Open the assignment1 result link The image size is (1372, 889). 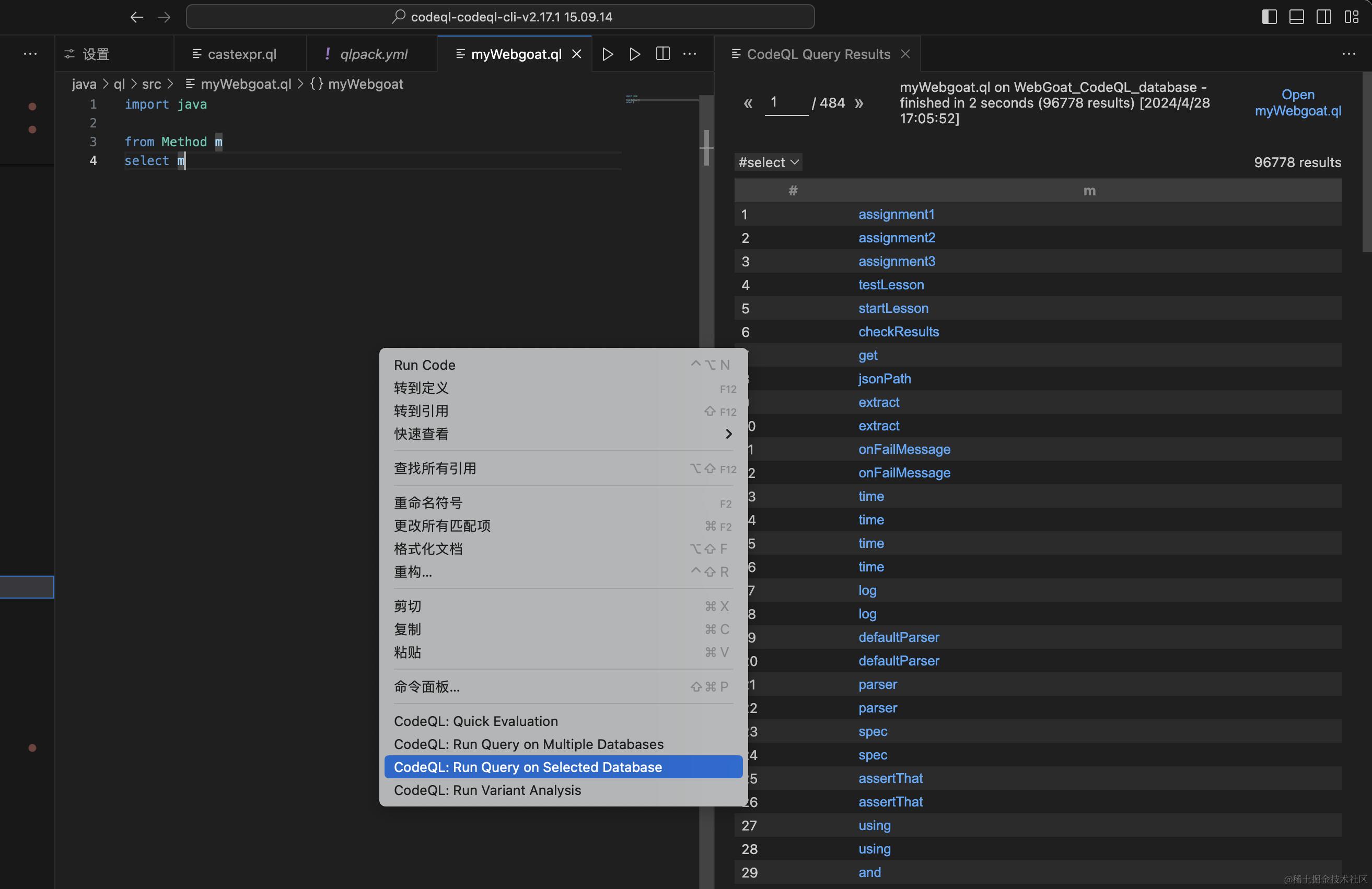896,214
